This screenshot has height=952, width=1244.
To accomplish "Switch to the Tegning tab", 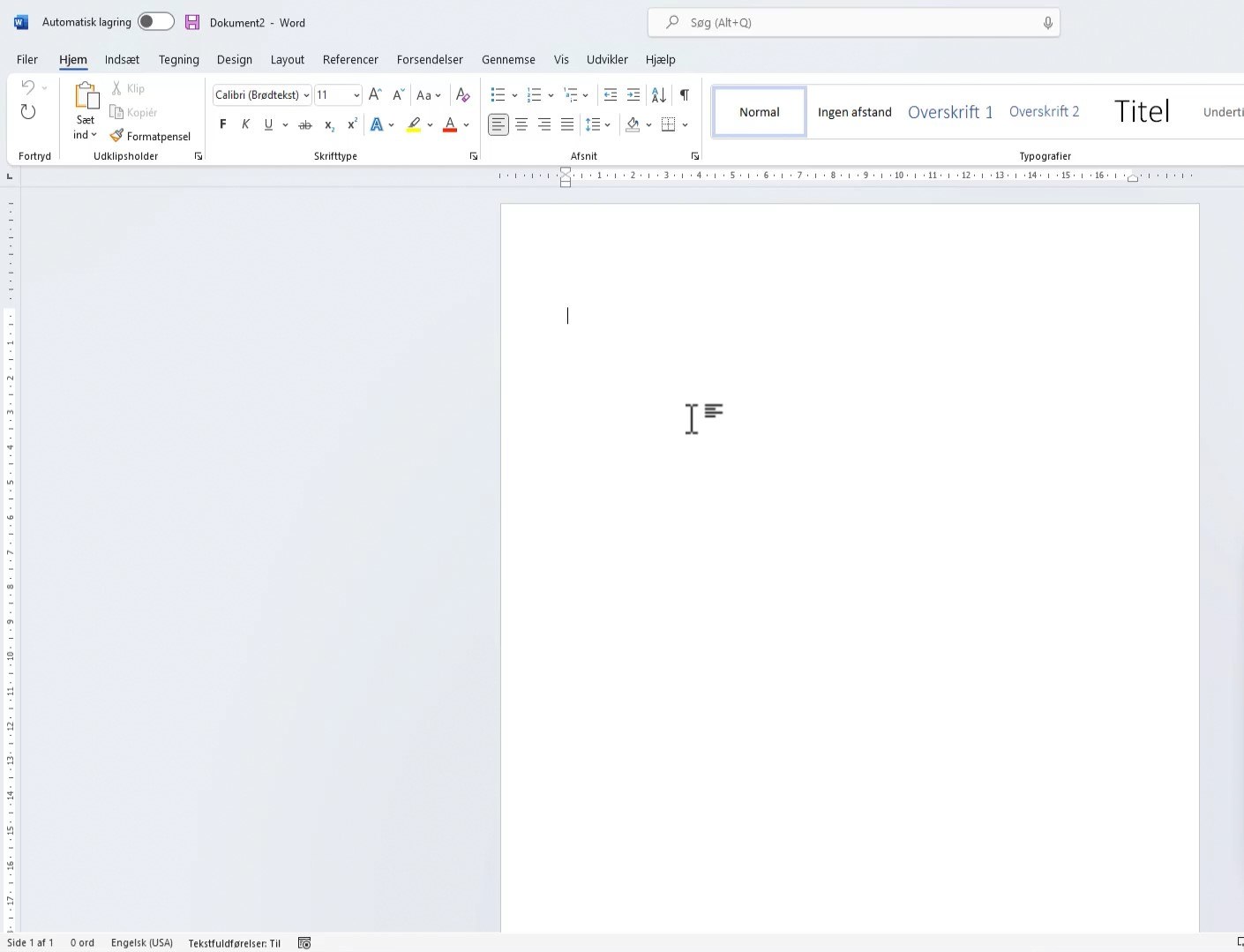I will pos(179,59).
